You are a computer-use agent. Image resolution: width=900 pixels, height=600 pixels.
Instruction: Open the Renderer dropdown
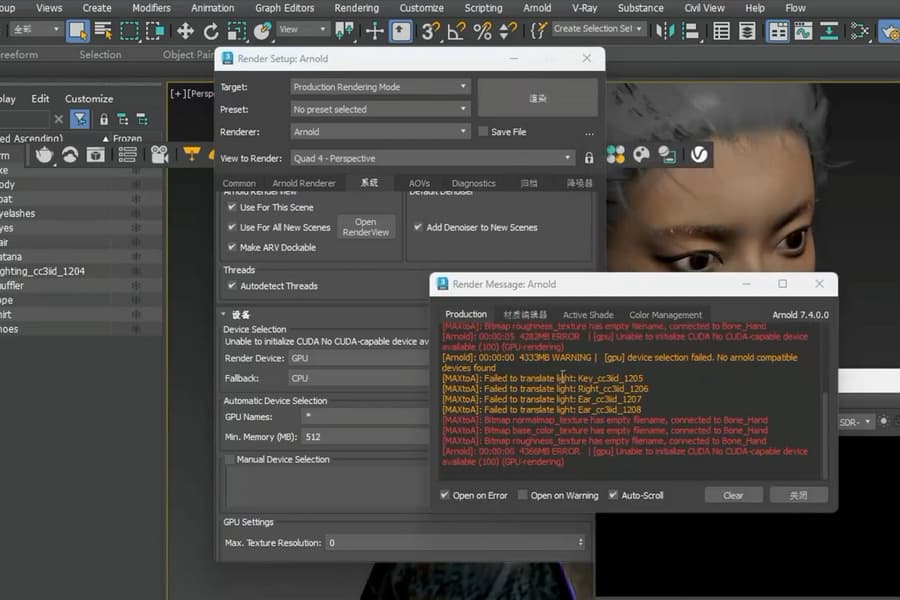click(x=380, y=131)
